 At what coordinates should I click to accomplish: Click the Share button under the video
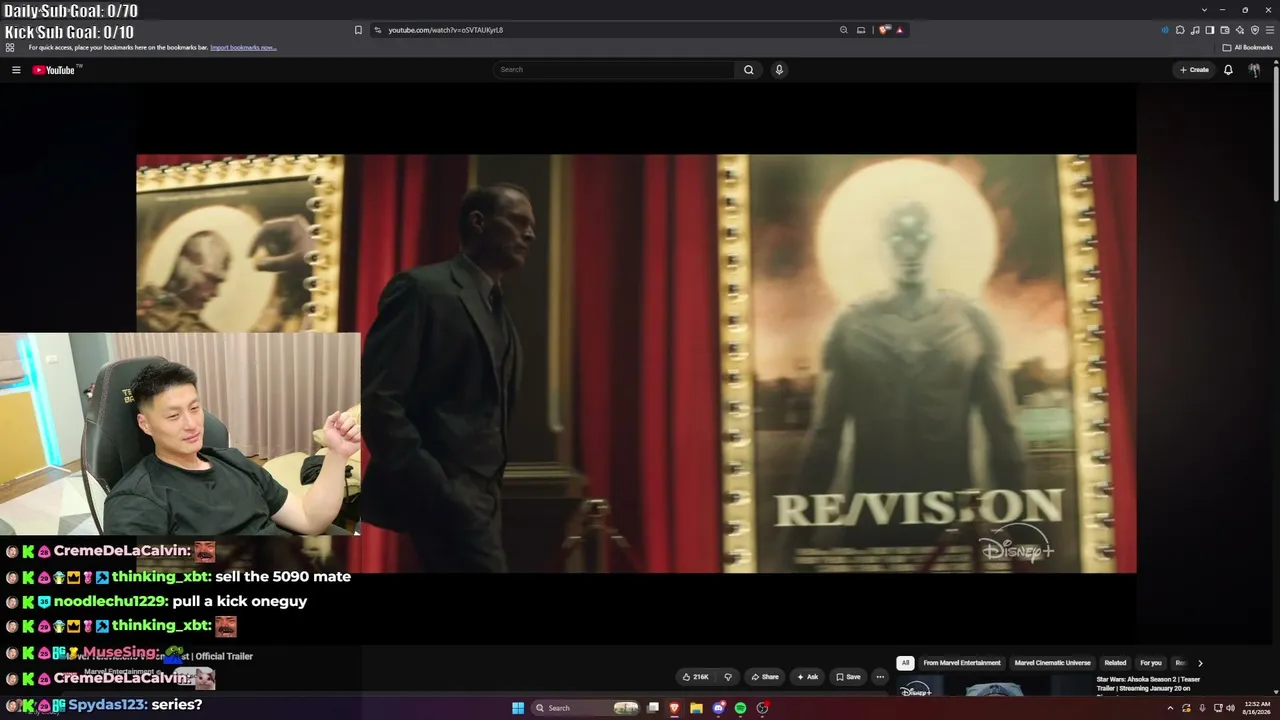[x=765, y=677]
